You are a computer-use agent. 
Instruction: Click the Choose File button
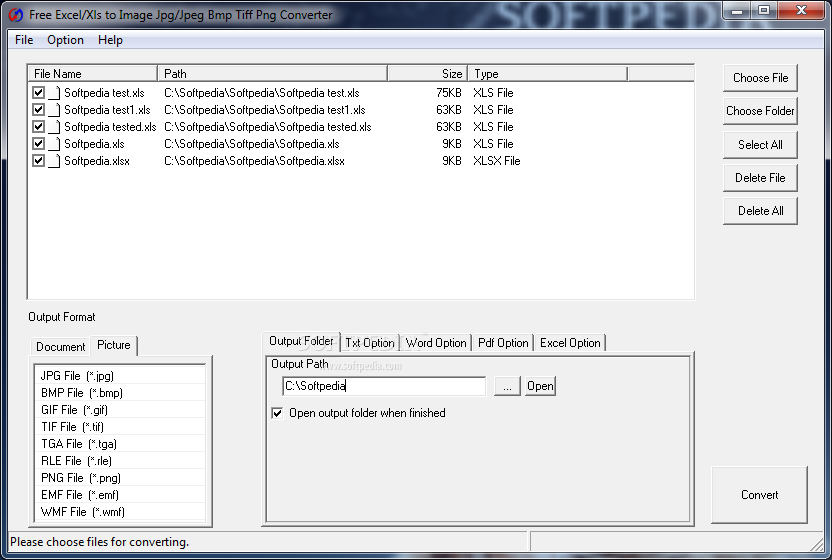click(760, 78)
